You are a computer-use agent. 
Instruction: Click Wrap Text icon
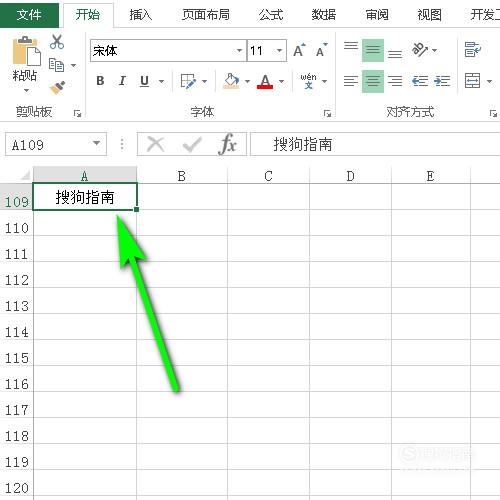click(x=473, y=50)
